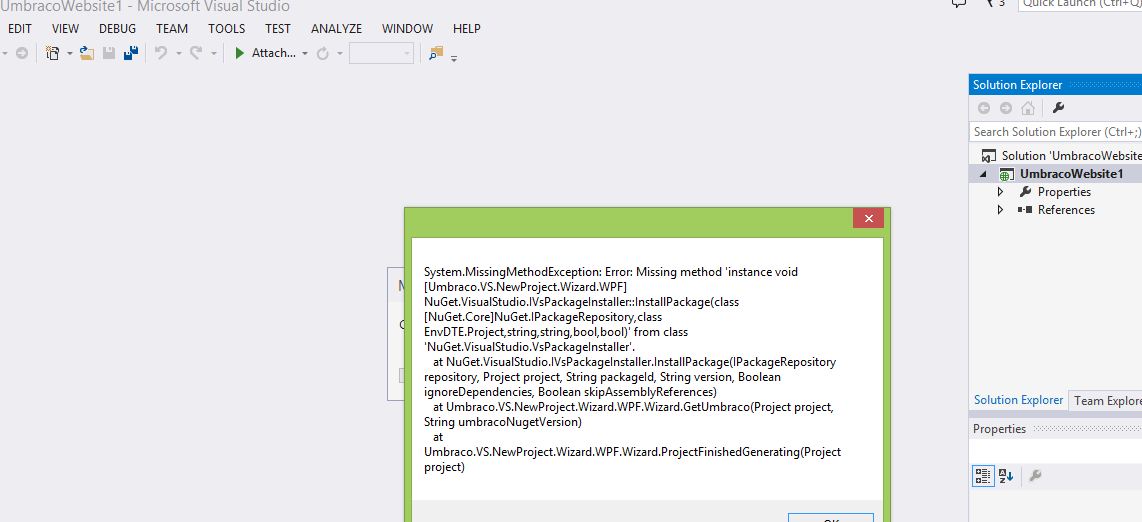Open the TOOLS menu
This screenshot has width=1142, height=522.
click(x=227, y=29)
